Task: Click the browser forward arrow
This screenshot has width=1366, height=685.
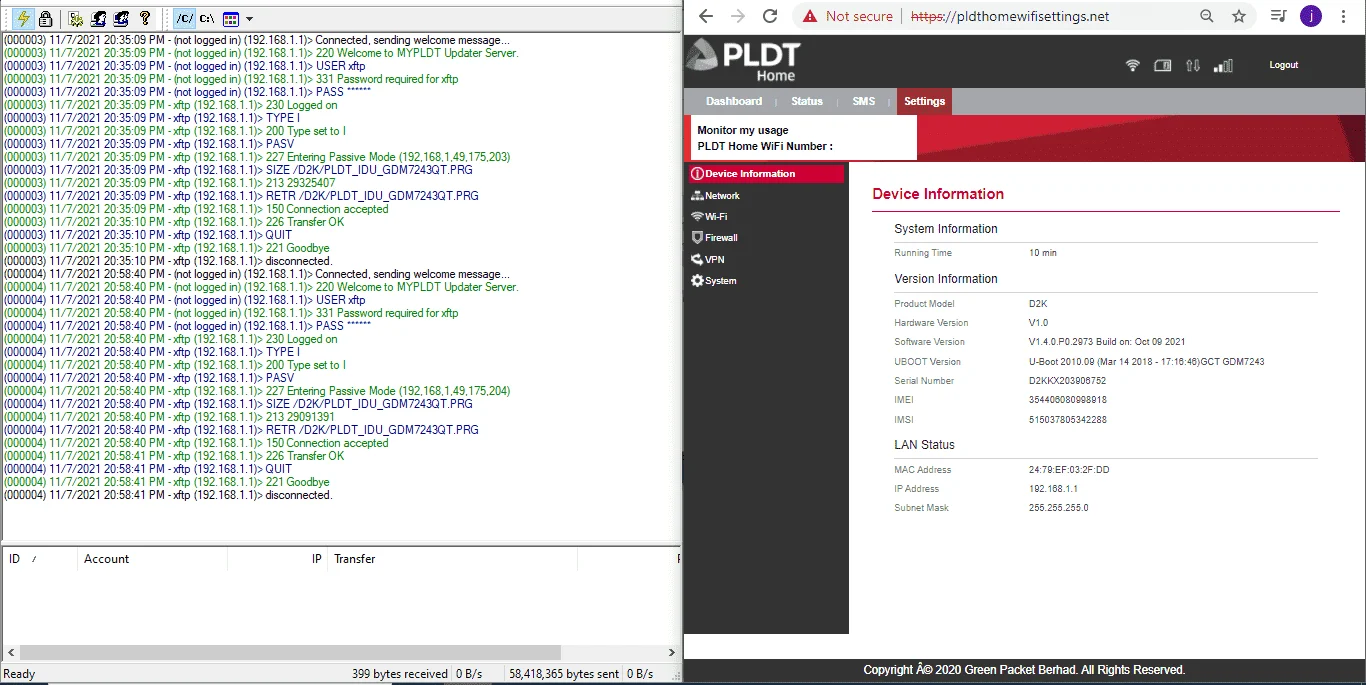Action: (738, 16)
